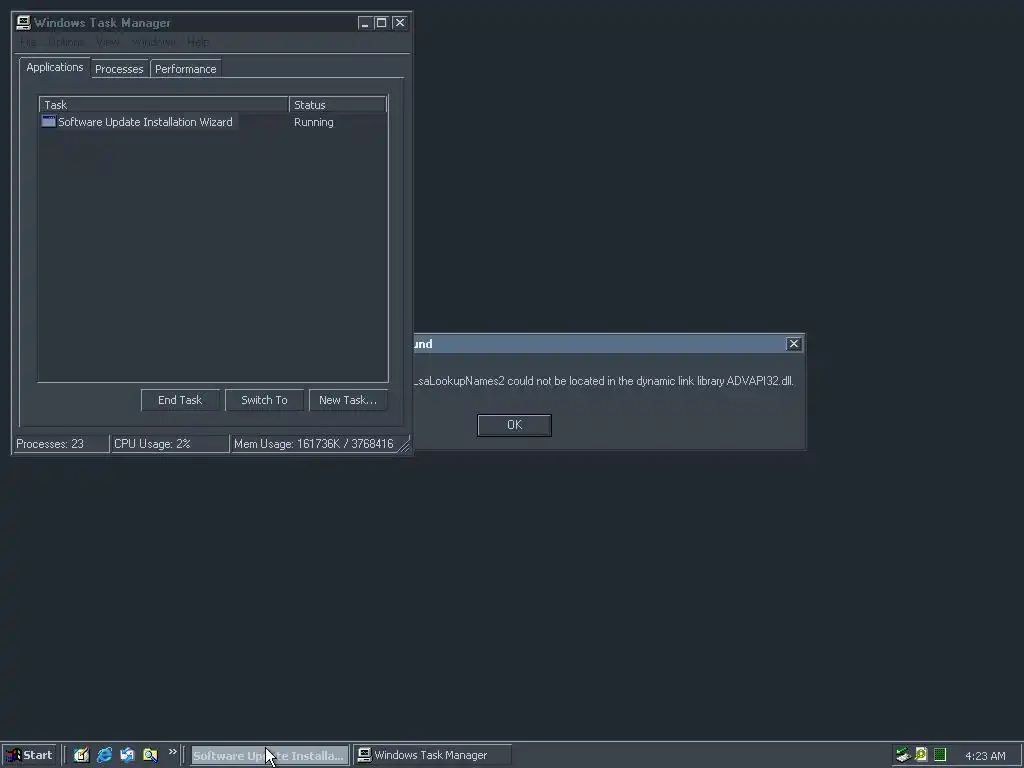Image resolution: width=1024 pixels, height=768 pixels.
Task: Click the green CPU usage tray icon
Action: (x=940, y=755)
